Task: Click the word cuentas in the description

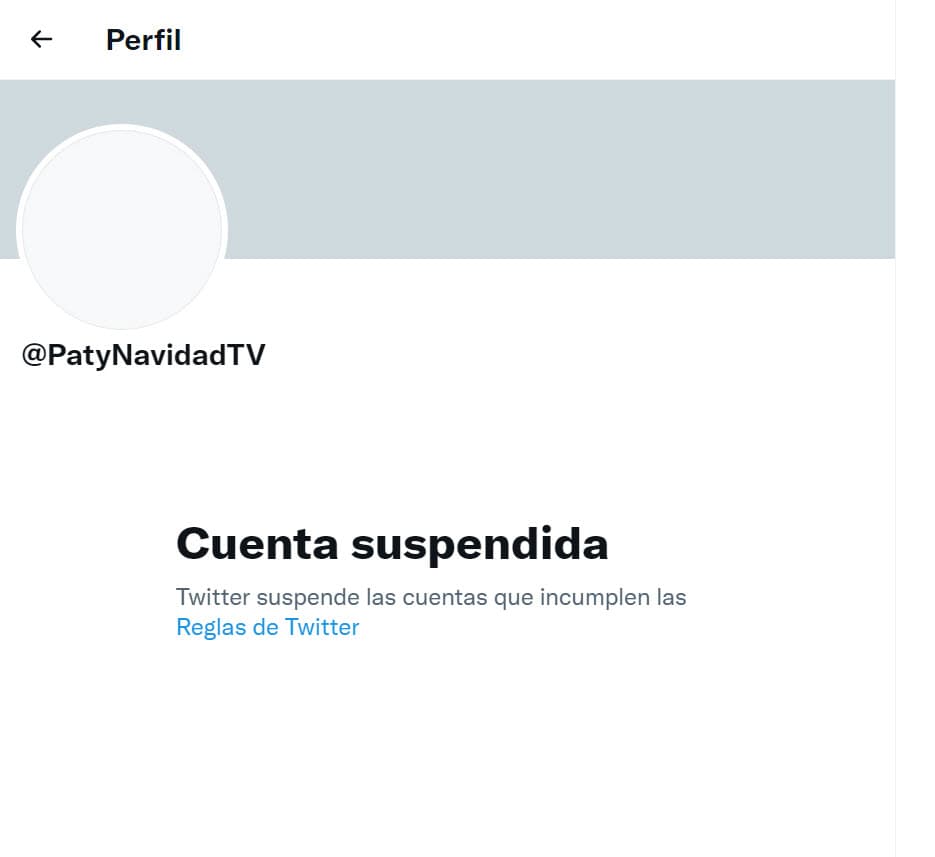Action: (x=445, y=598)
